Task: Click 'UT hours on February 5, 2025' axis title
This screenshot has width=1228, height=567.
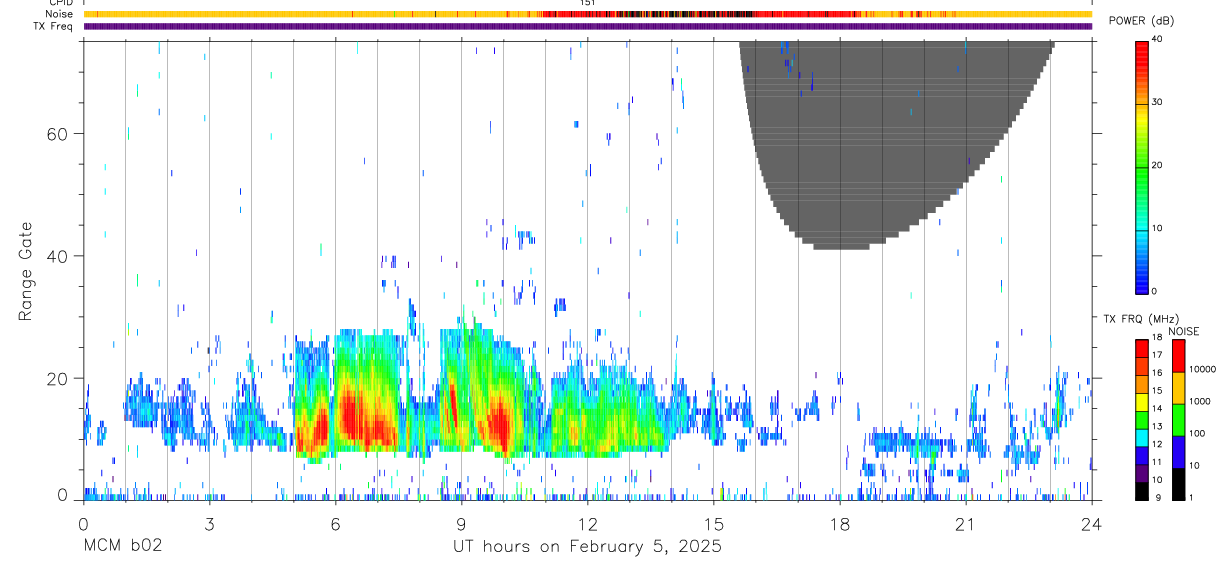Action: coord(588,547)
